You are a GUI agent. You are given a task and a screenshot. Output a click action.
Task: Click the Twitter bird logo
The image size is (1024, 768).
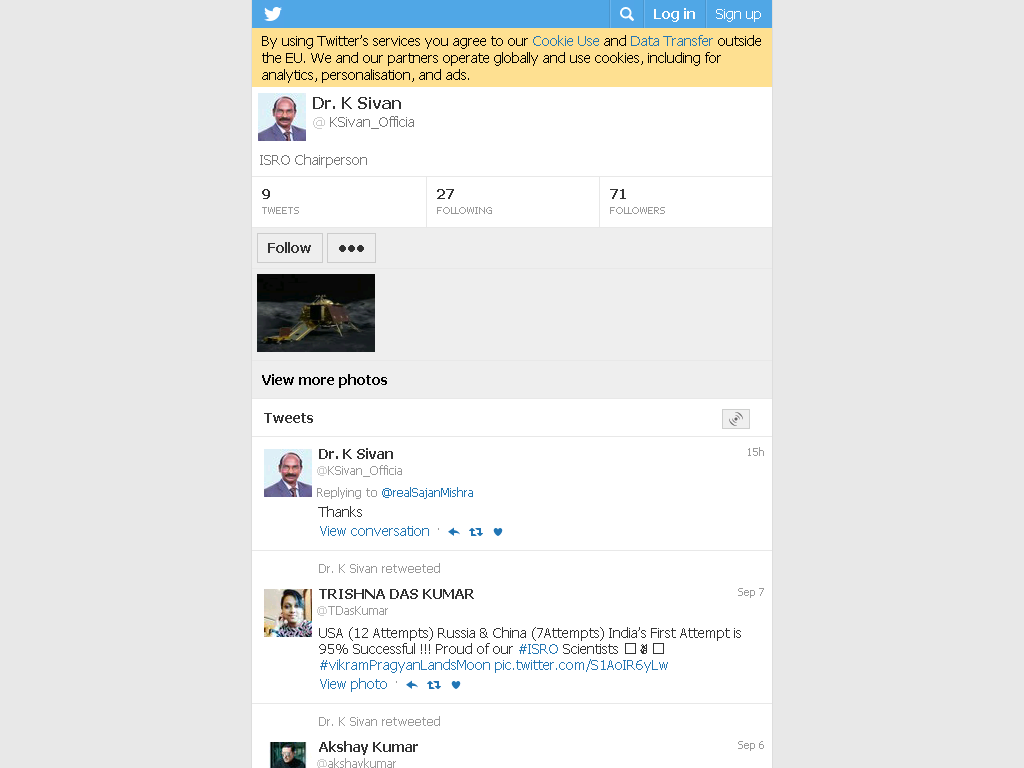(273, 14)
